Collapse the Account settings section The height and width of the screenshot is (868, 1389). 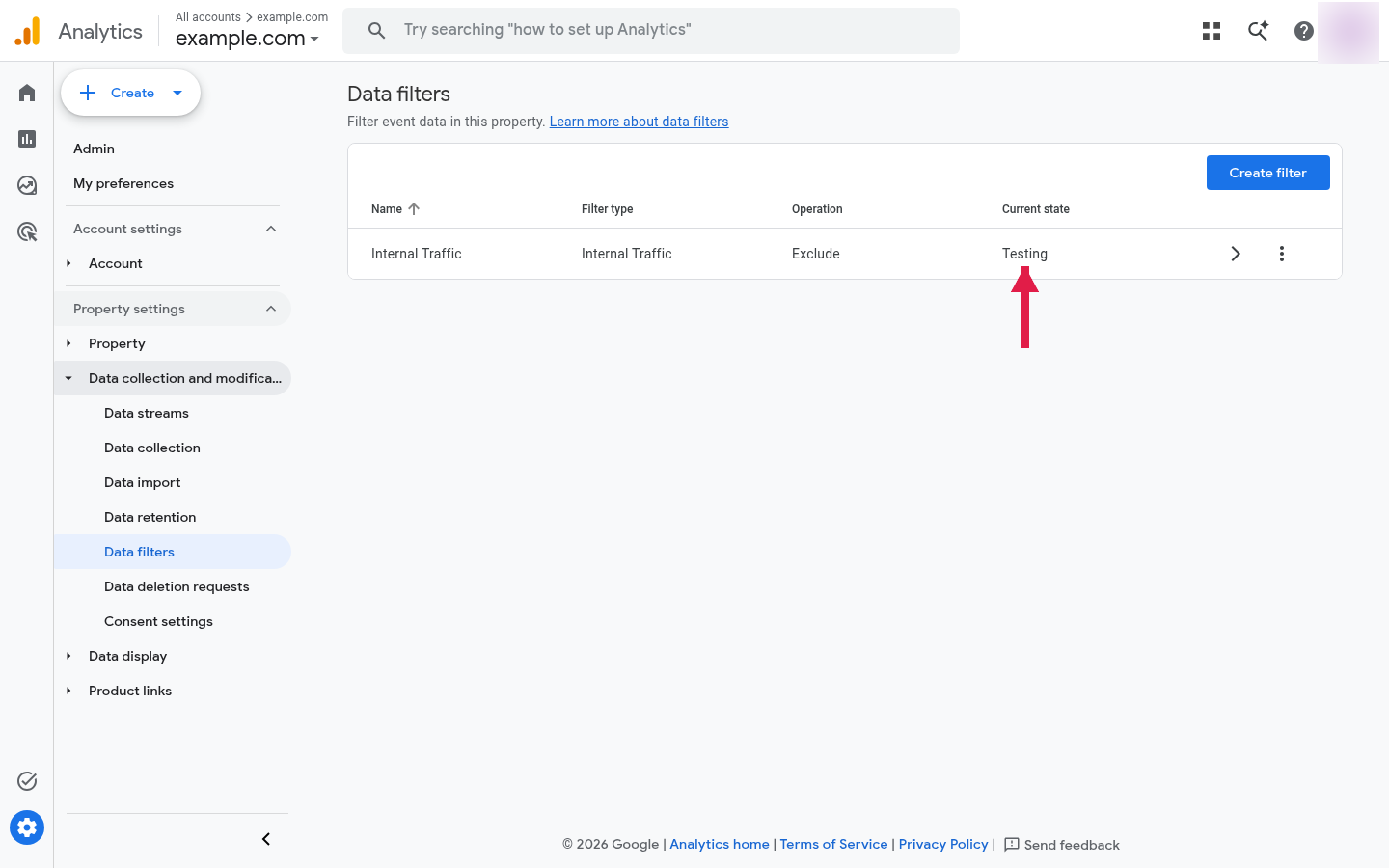(x=271, y=229)
